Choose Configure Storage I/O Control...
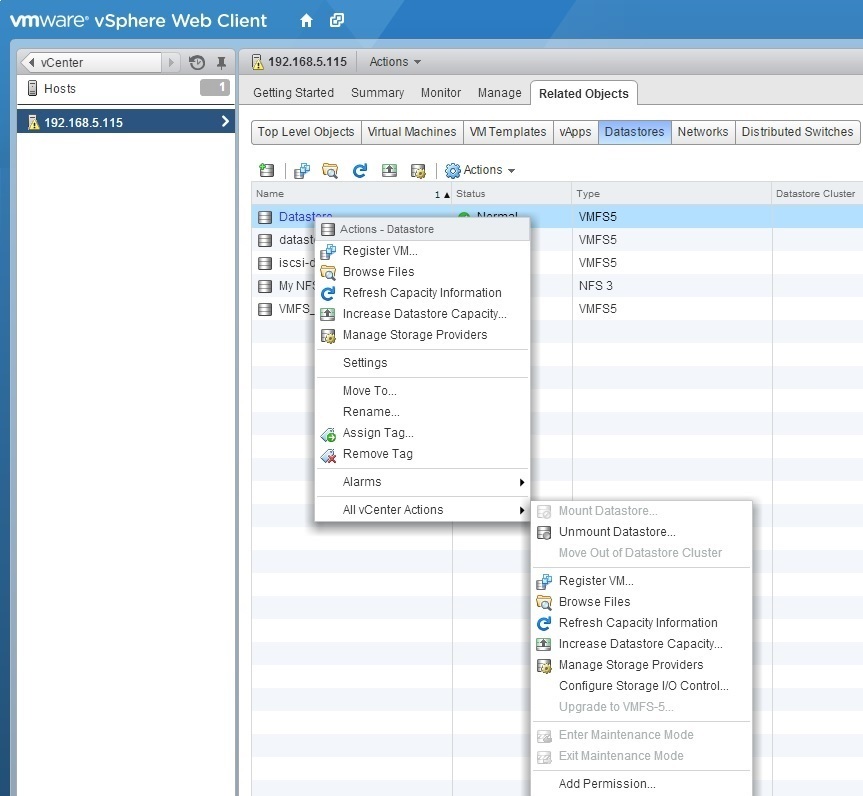Image resolution: width=863 pixels, height=796 pixels. (x=643, y=686)
